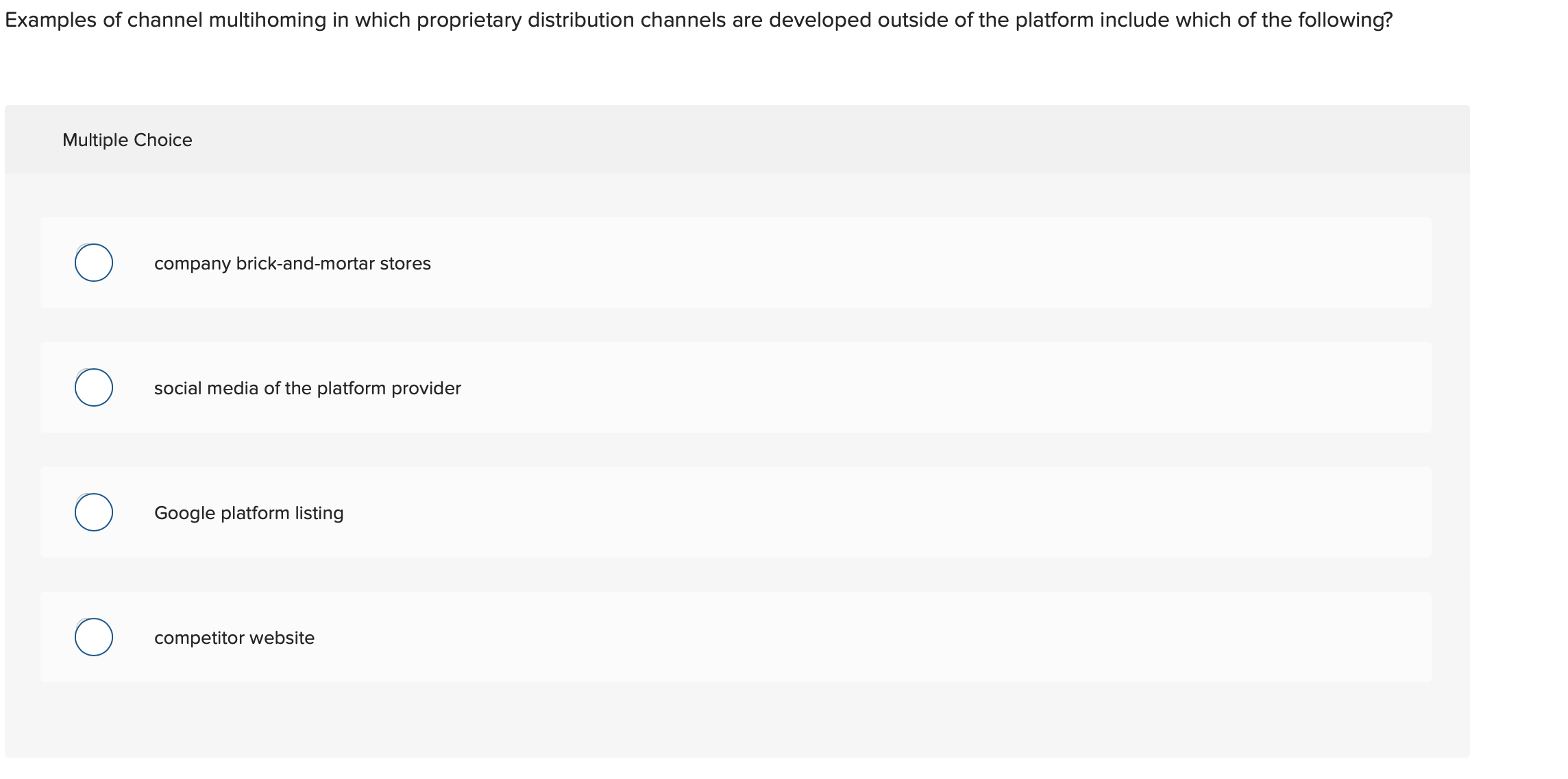Select the radio button for Google platform listing
The image size is (1568, 779).
(94, 512)
